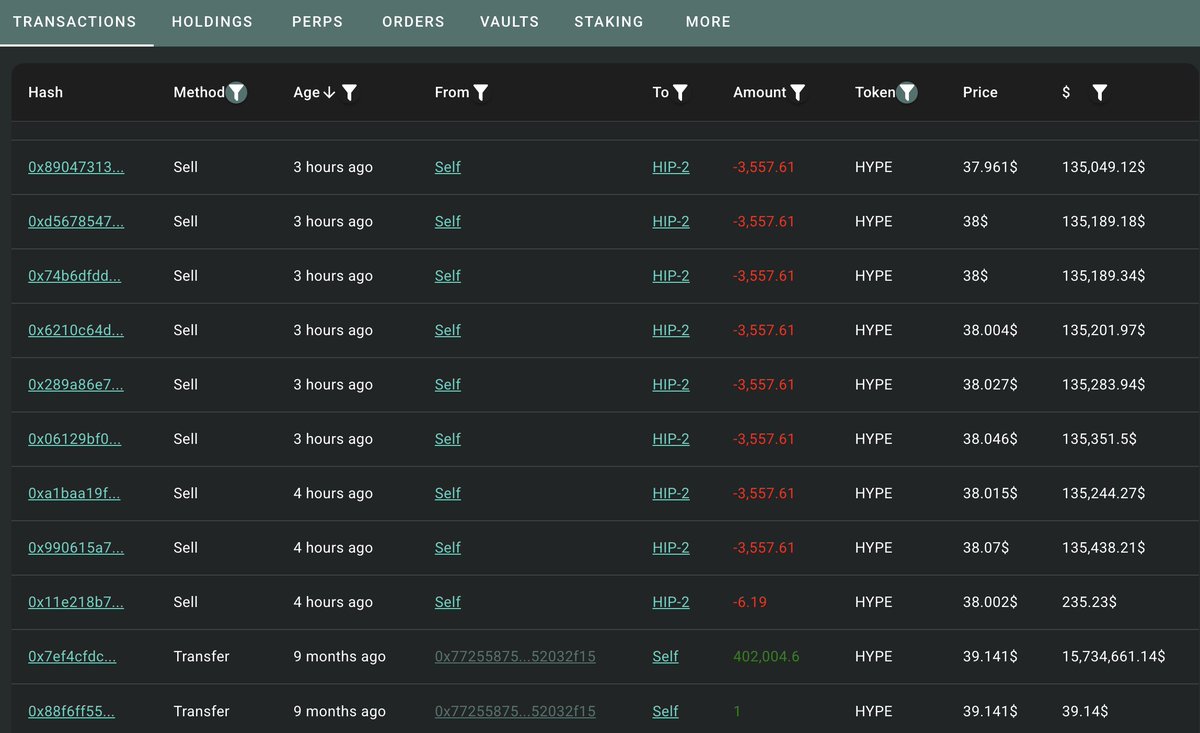Click the Amount column filter icon
1200x733 pixels.
[798, 93]
